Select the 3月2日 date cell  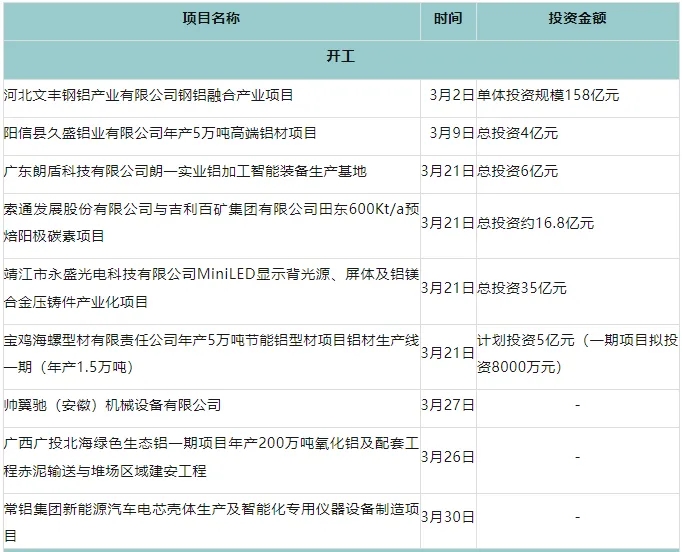[451, 96]
